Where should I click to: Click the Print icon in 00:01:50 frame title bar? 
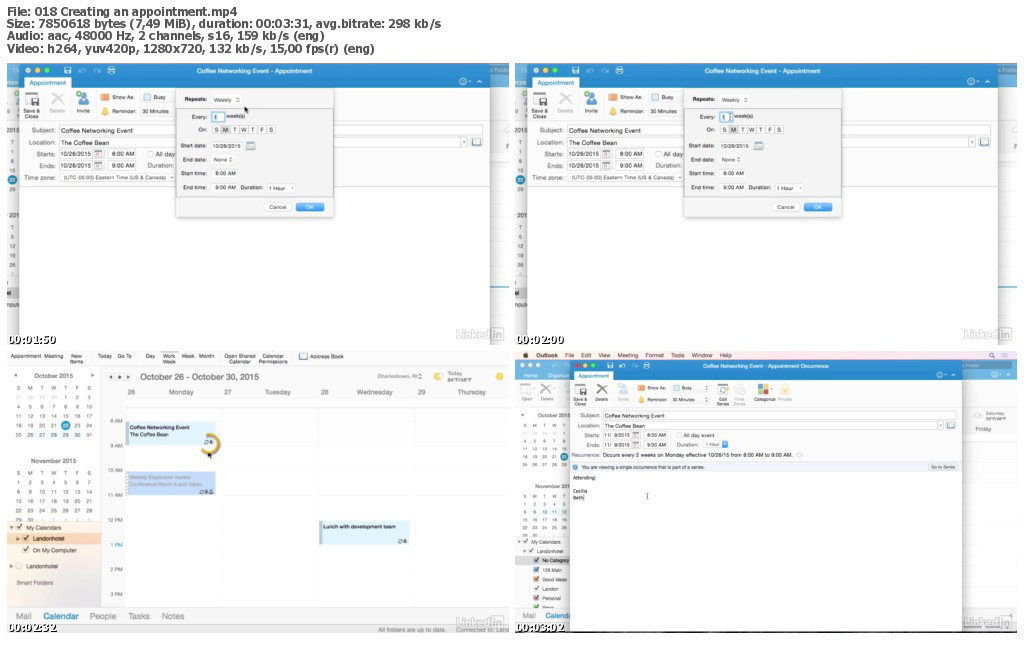[x=111, y=71]
